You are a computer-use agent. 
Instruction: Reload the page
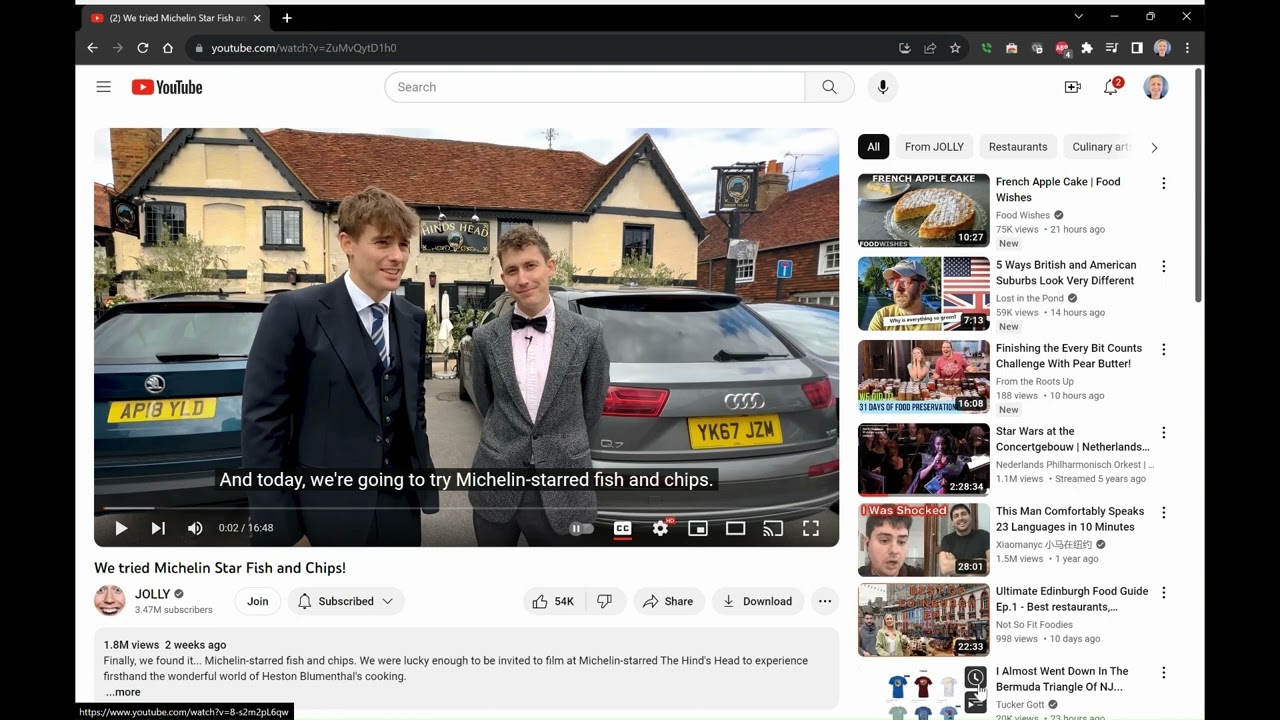point(142,48)
